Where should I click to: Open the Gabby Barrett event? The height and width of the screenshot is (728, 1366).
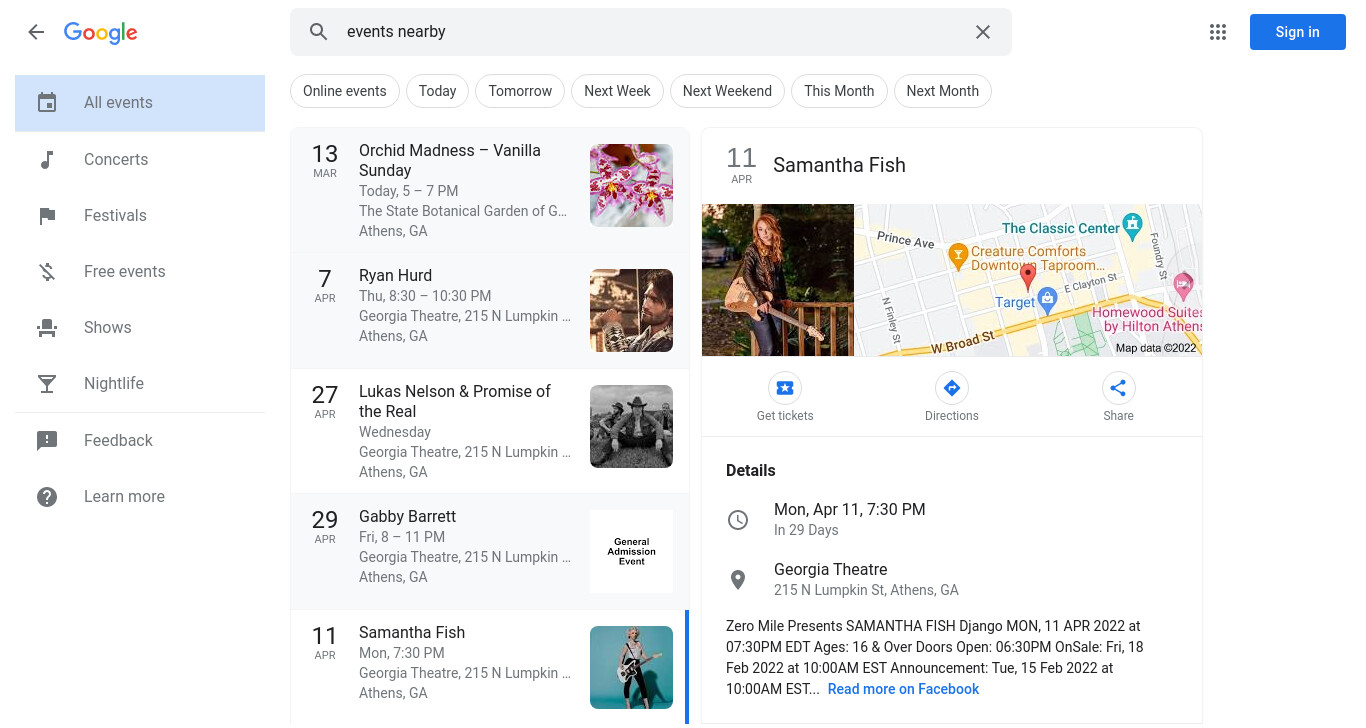coord(490,551)
